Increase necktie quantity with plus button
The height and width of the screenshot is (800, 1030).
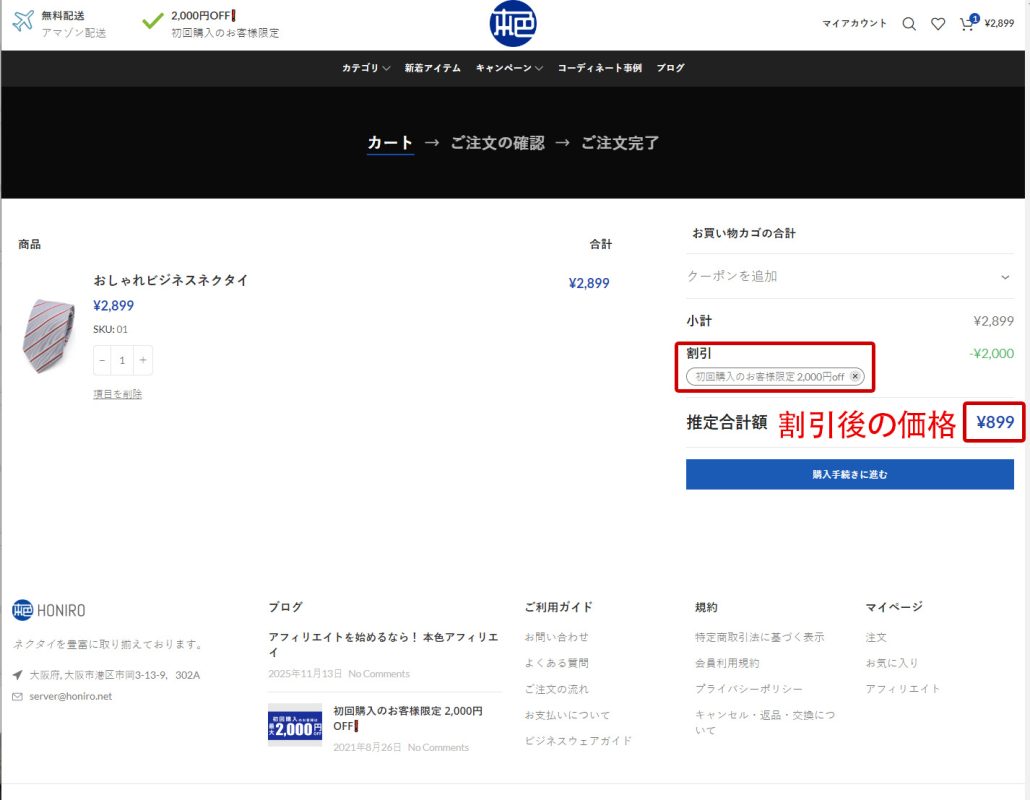(x=143, y=361)
